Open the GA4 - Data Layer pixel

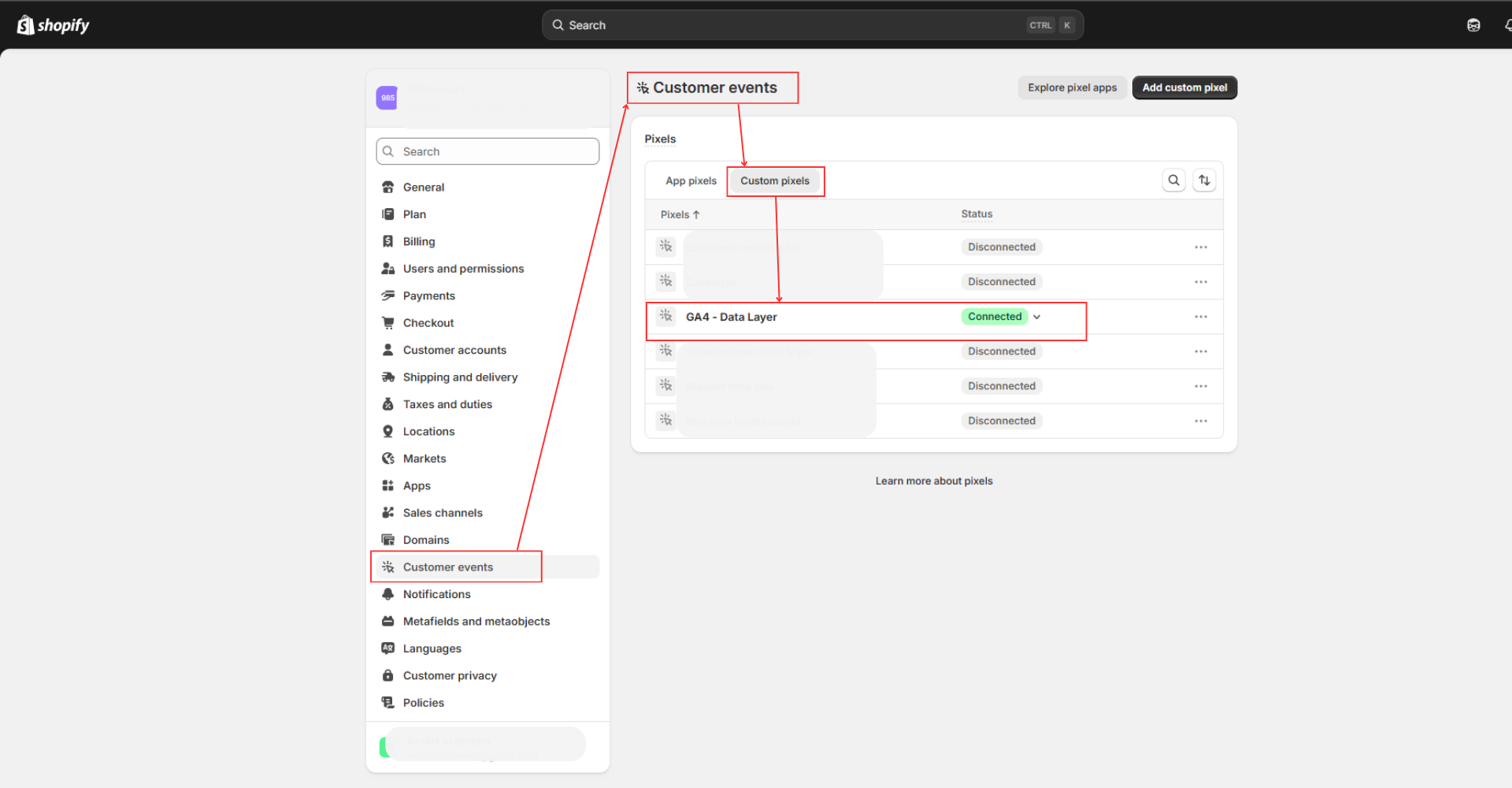tap(732, 317)
